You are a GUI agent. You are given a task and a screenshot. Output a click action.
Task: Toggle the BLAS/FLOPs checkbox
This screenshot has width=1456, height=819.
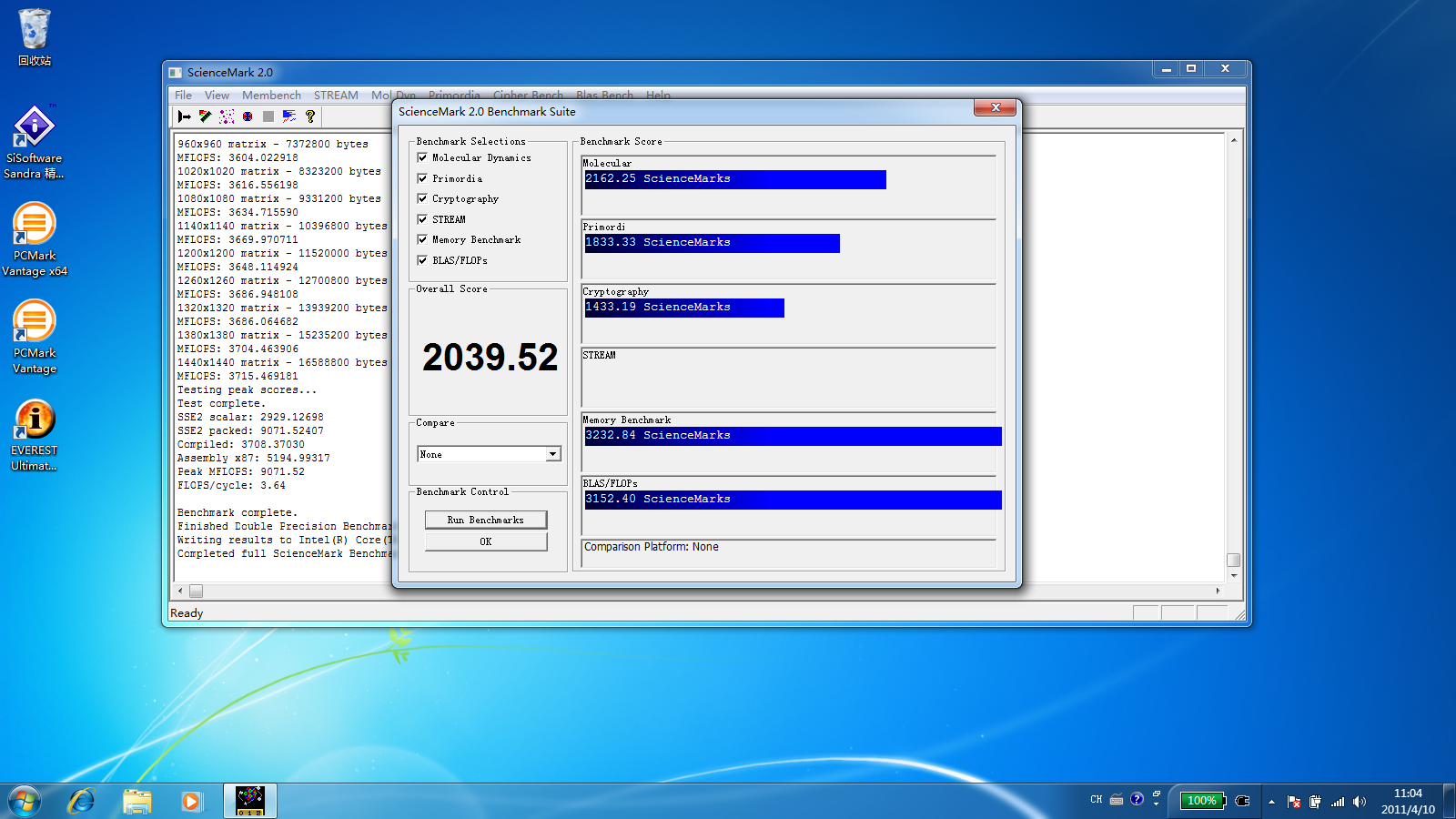tap(422, 260)
